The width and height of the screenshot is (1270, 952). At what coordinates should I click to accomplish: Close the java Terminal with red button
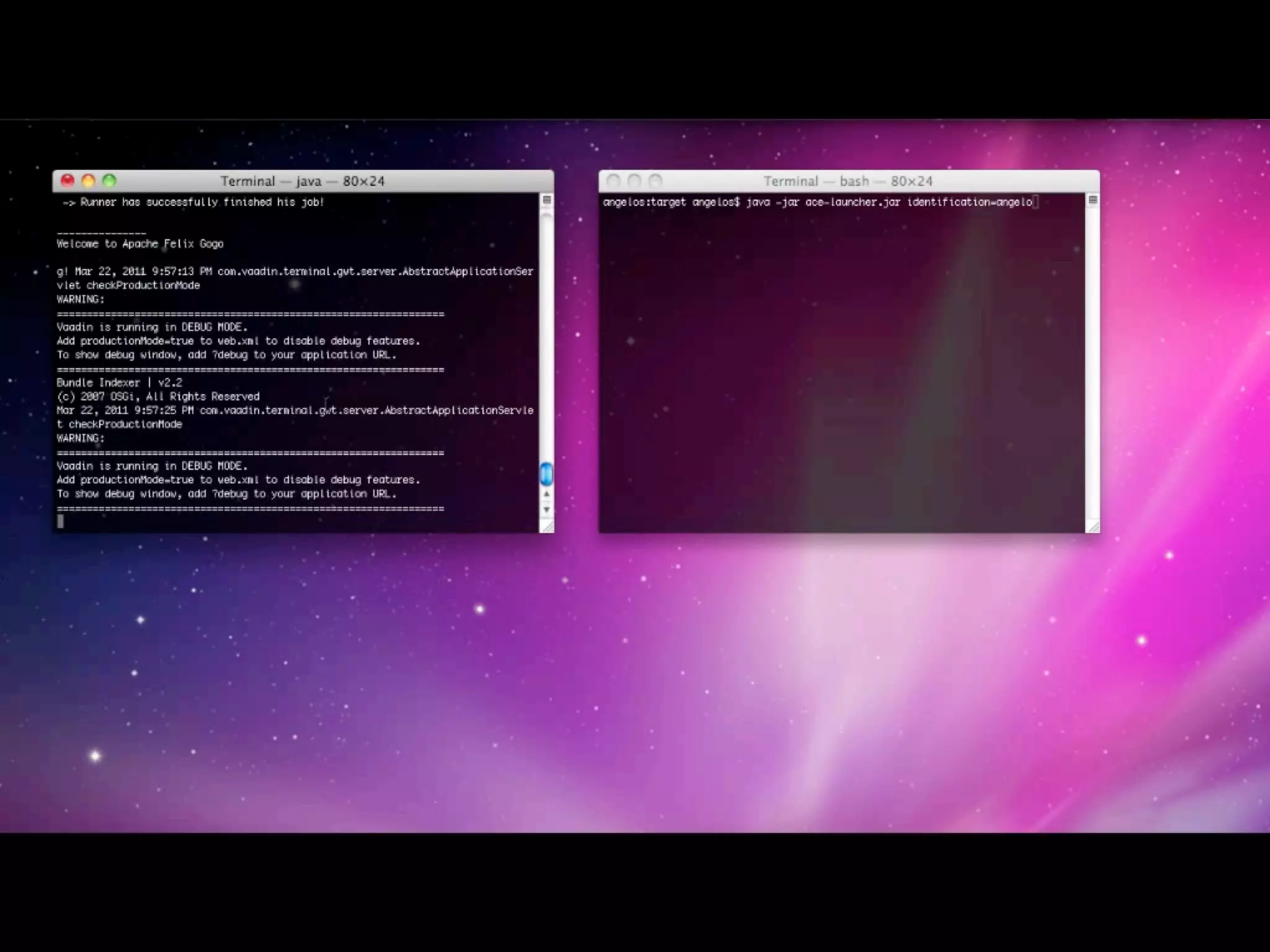[x=68, y=181]
